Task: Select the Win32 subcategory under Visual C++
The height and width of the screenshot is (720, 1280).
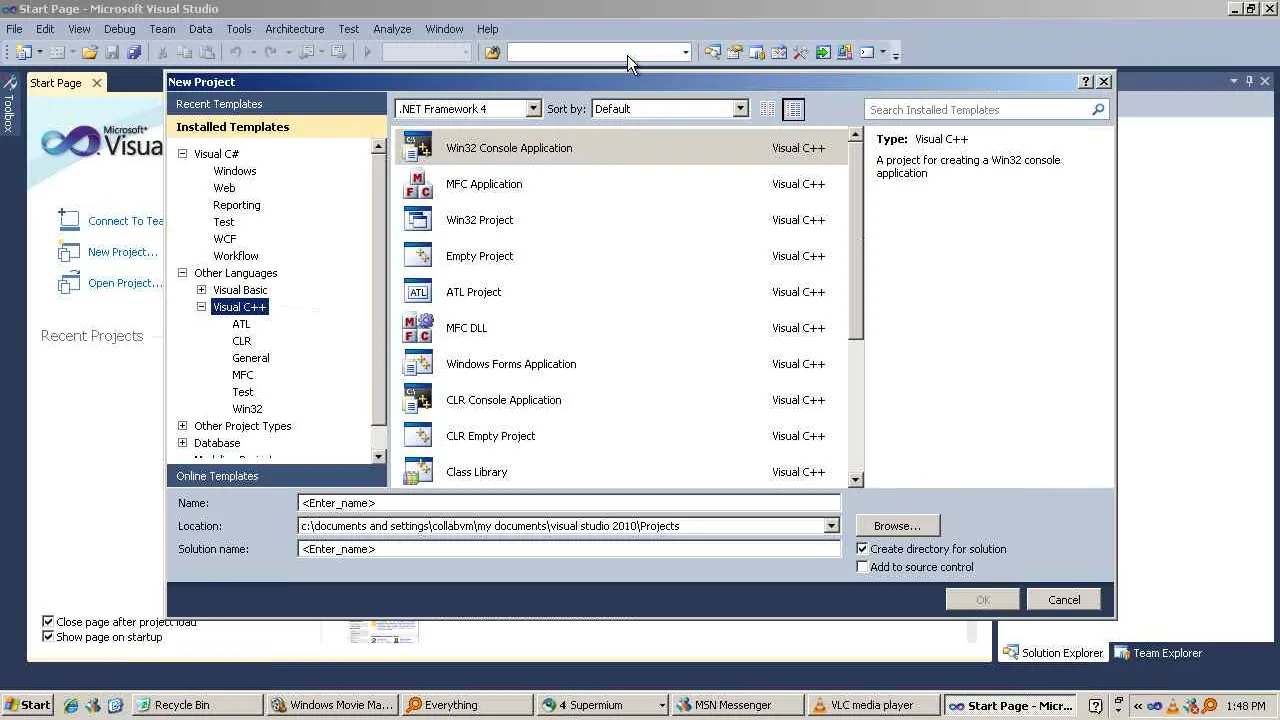Action: point(247,409)
